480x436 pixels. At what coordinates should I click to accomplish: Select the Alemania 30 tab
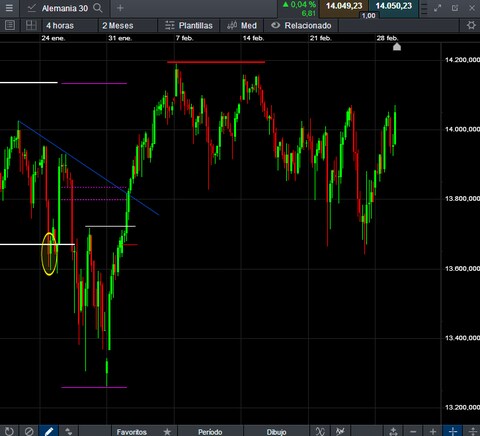pos(65,8)
